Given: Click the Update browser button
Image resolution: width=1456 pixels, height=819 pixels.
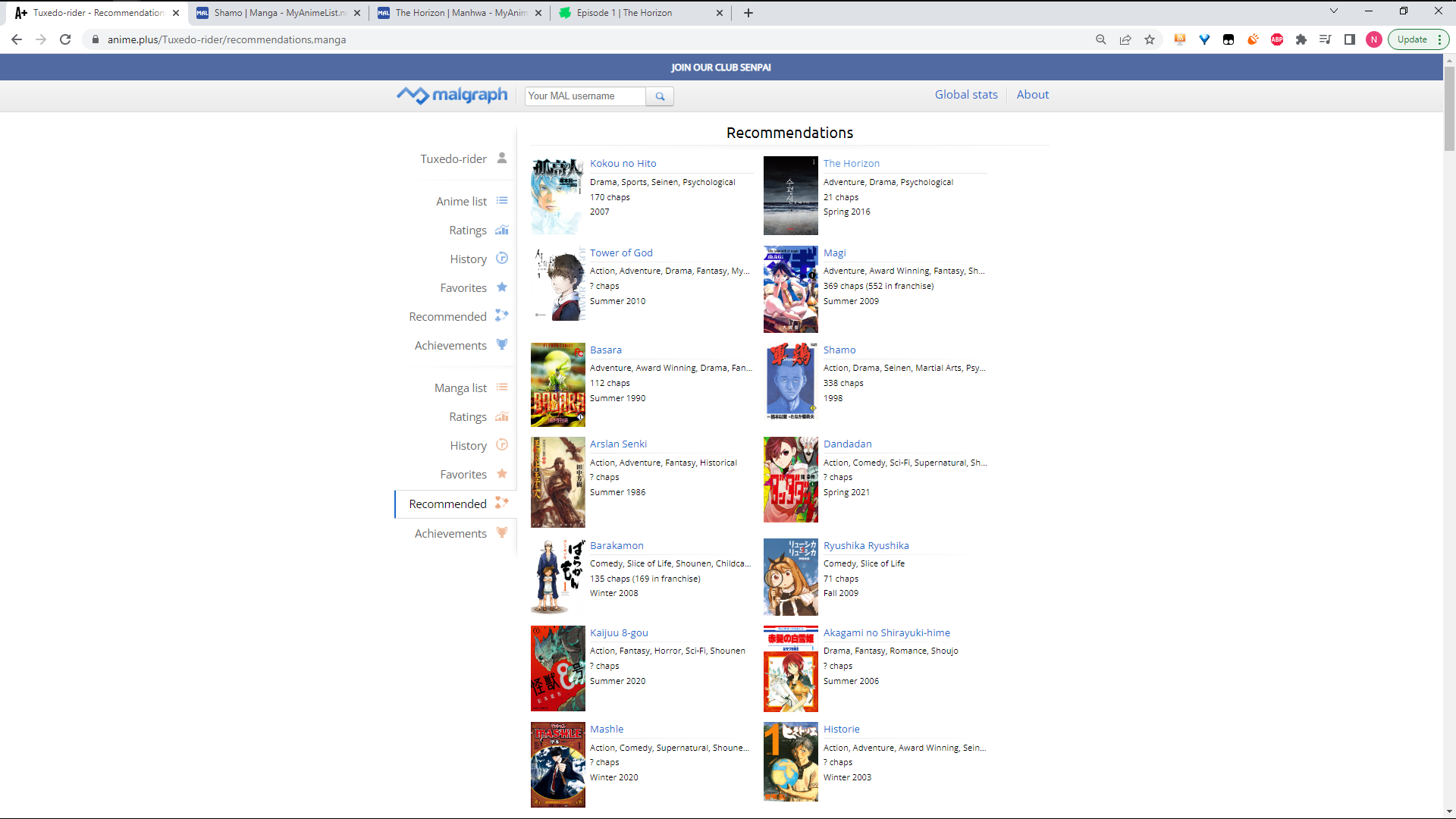Looking at the screenshot, I should coord(1418,39).
